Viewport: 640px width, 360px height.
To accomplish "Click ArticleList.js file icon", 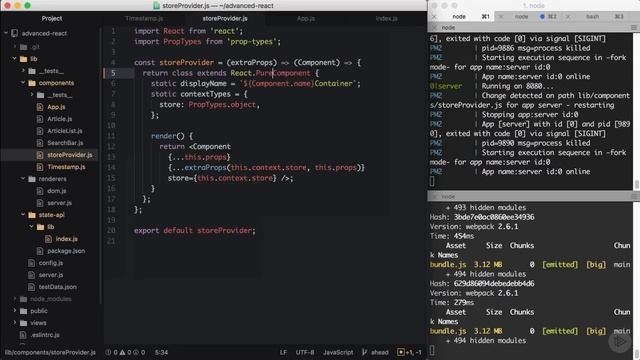I will [x=40, y=131].
